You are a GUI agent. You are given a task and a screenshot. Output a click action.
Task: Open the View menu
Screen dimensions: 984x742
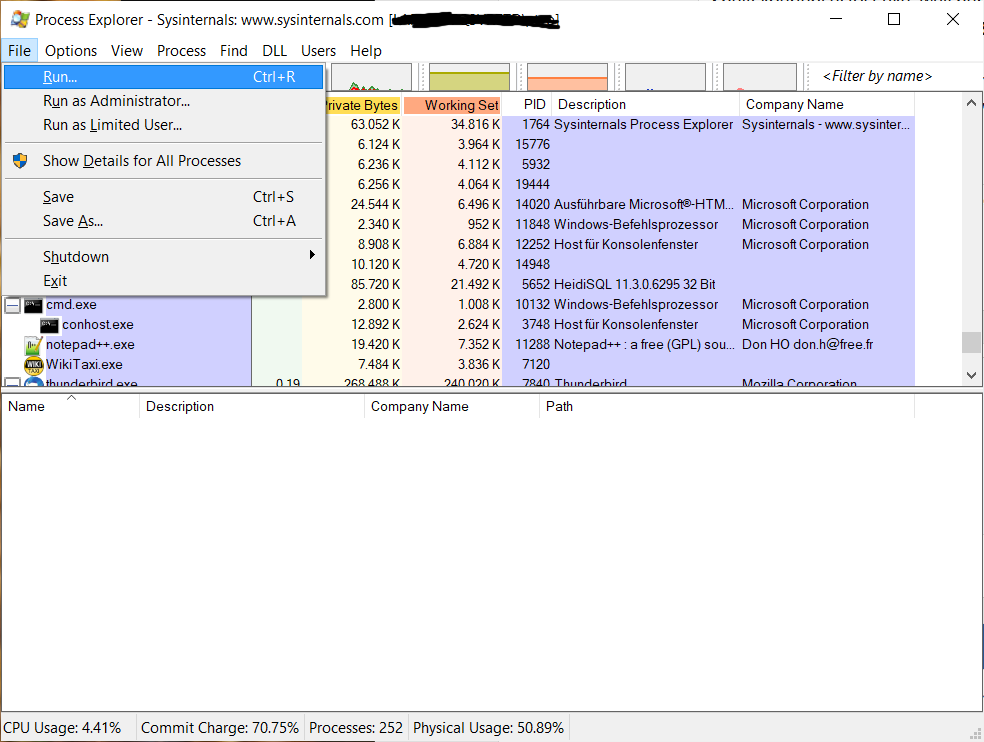[127, 51]
